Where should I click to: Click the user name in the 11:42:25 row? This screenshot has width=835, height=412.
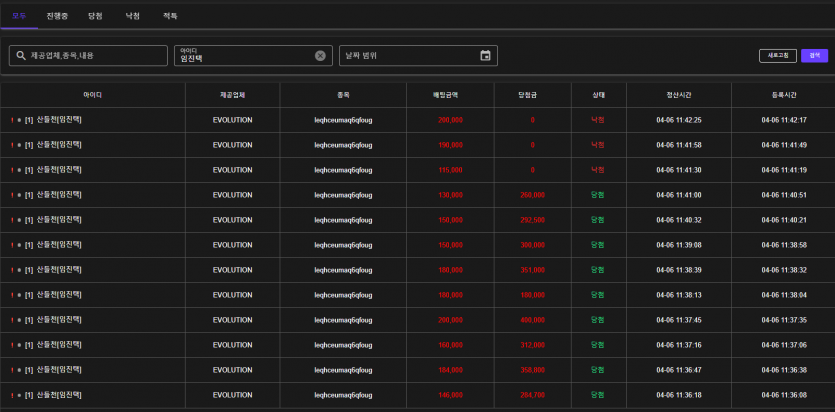click(x=59, y=120)
